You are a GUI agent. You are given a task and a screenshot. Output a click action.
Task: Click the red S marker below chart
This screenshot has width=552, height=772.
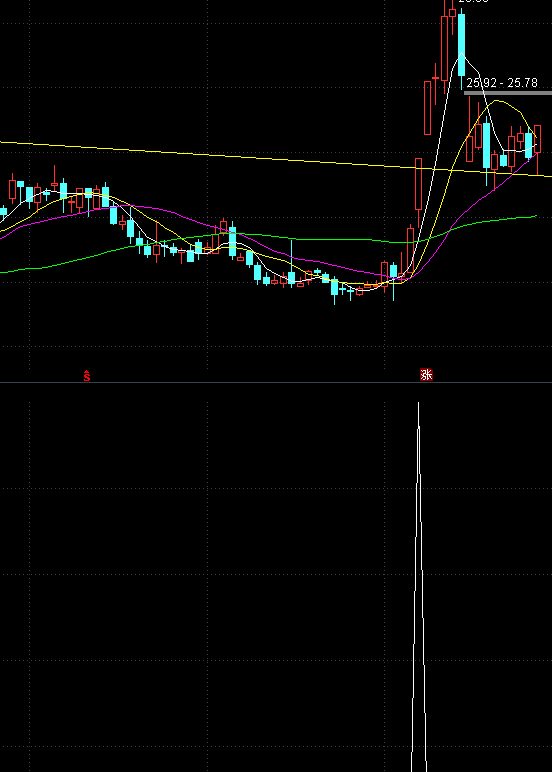tap(87, 376)
